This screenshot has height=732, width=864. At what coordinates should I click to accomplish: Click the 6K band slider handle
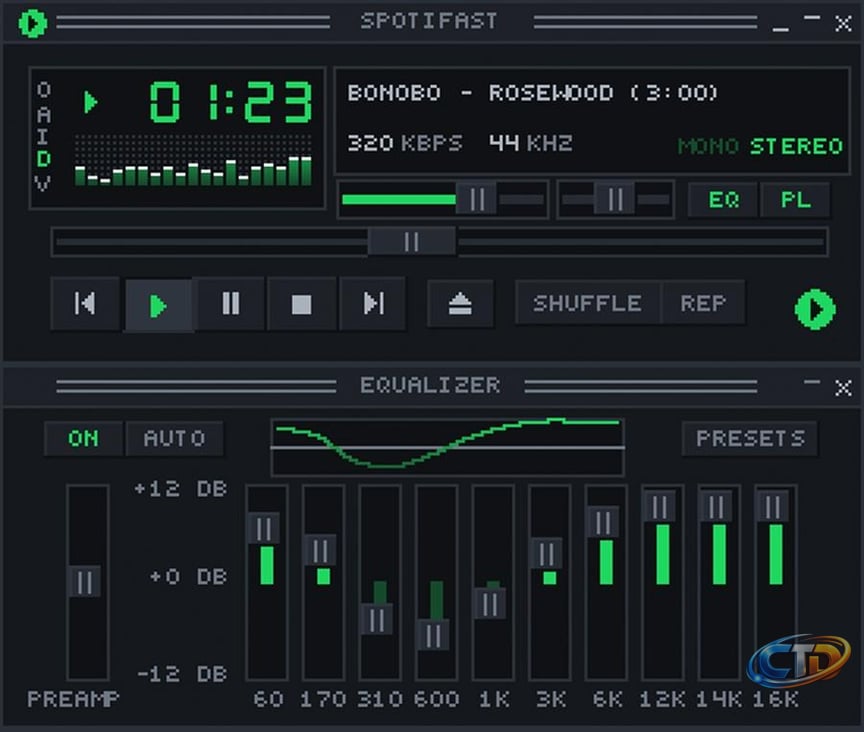pyautogui.click(x=603, y=522)
